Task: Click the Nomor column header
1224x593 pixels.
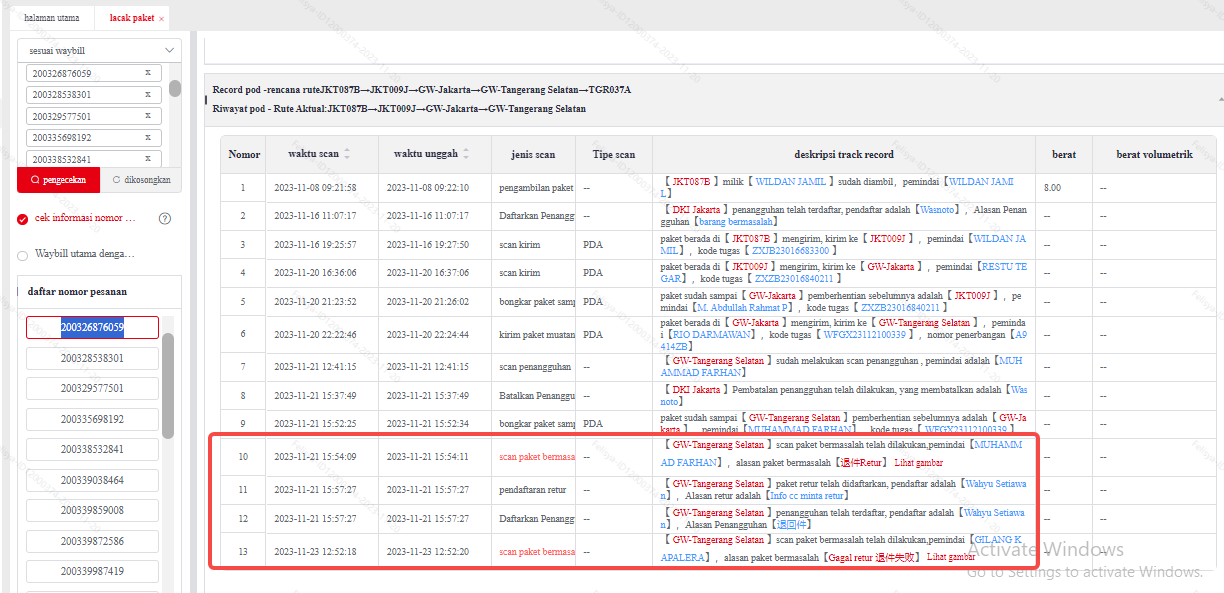Action: [244, 155]
